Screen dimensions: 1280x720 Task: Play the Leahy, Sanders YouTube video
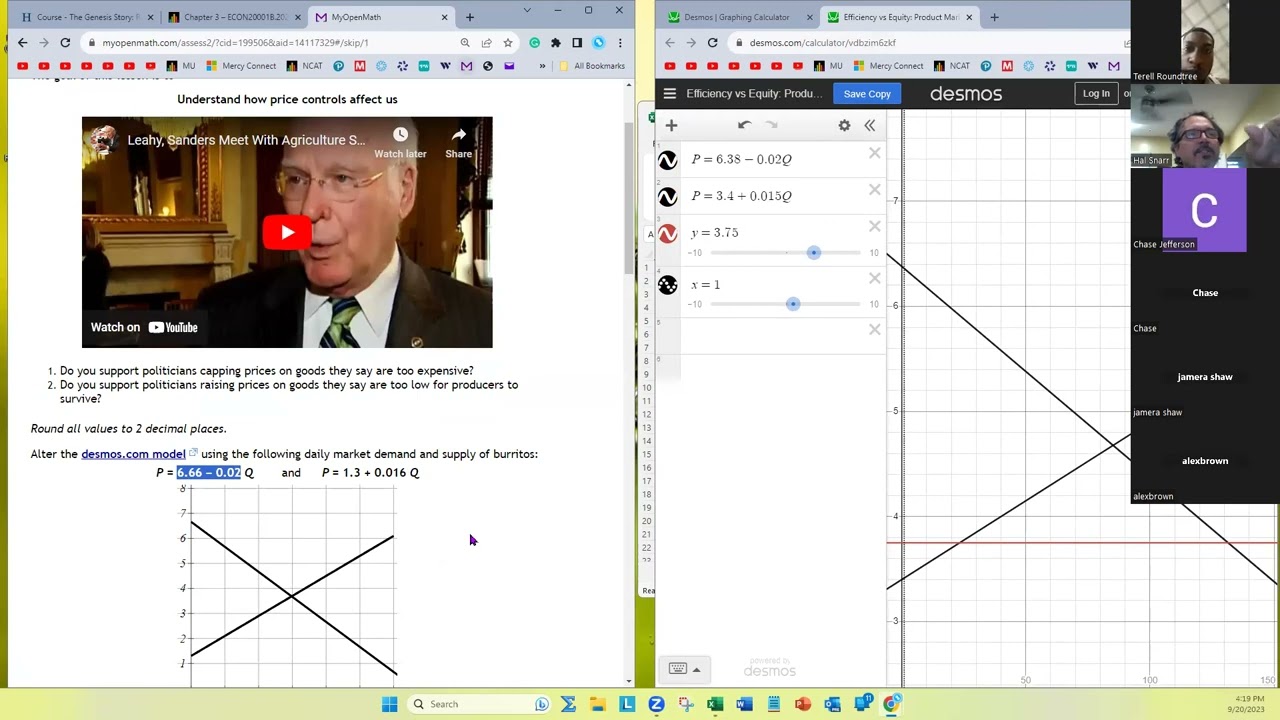(287, 233)
